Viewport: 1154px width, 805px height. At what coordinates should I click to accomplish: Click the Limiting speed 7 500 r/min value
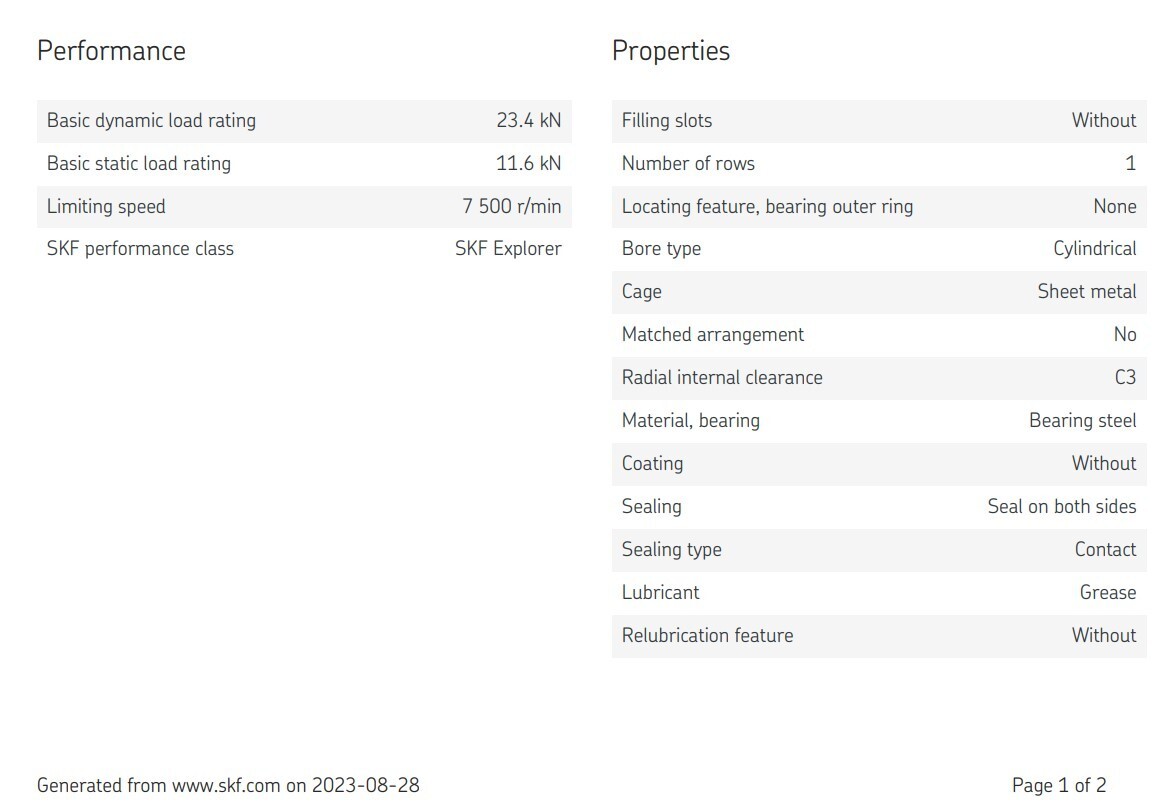point(511,206)
